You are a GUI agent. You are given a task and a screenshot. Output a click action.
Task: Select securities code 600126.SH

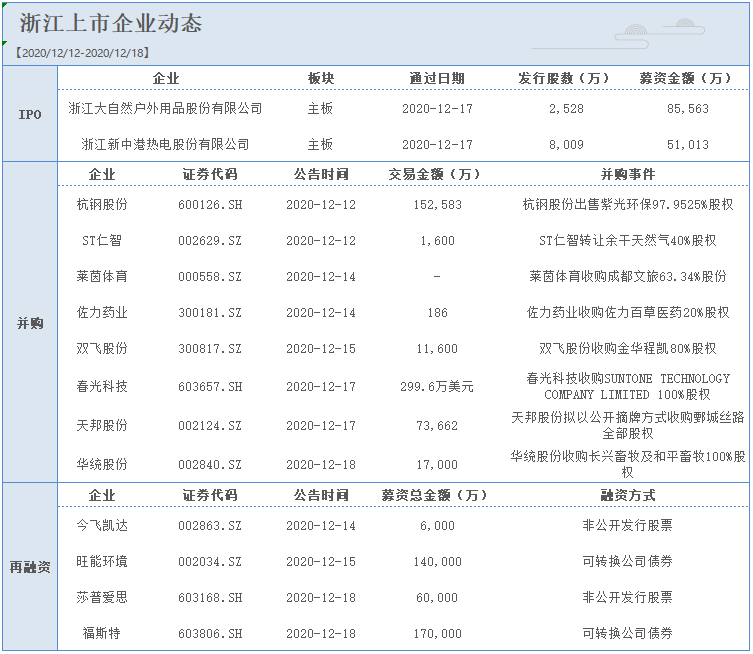click(x=210, y=205)
